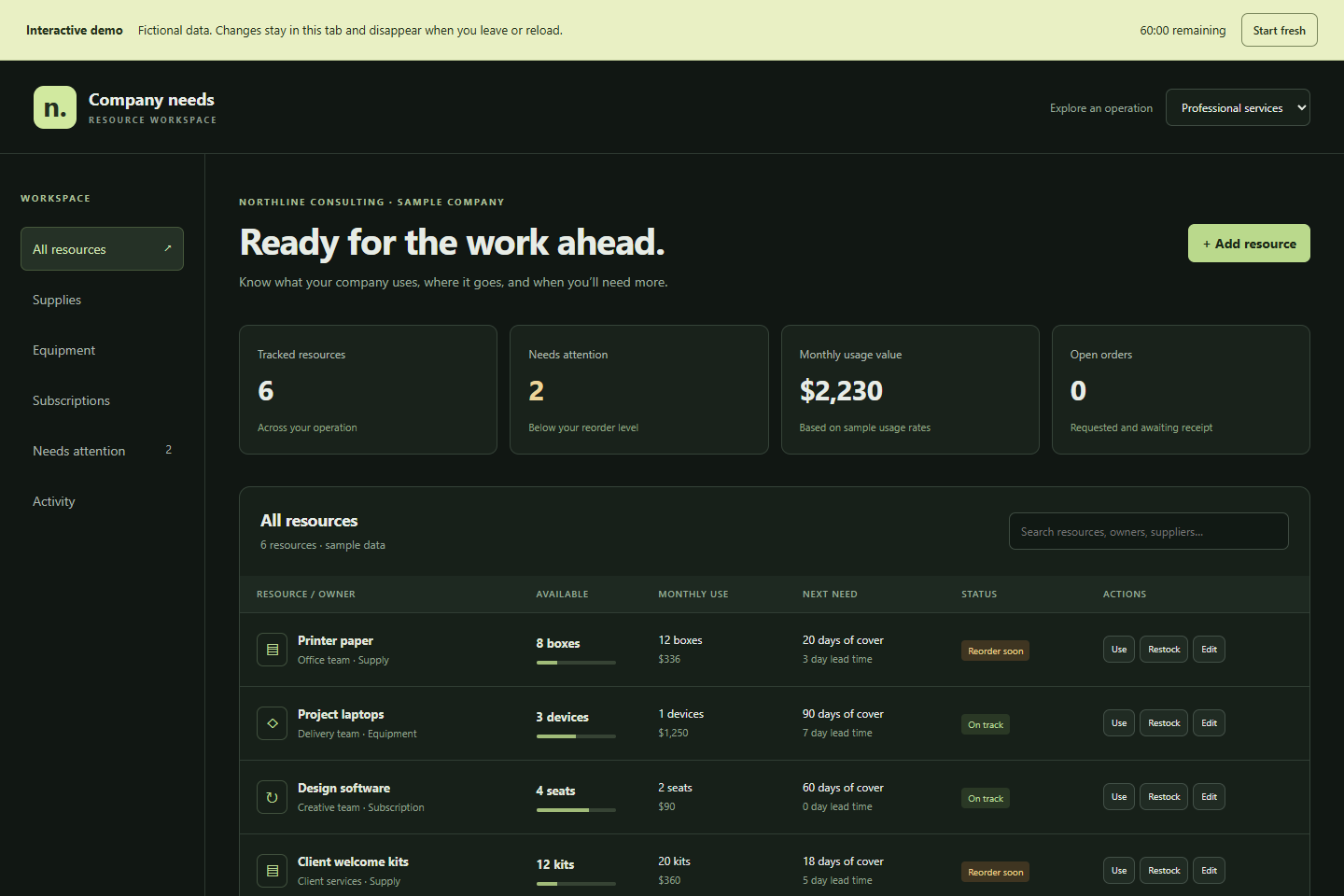Click the Printer paper supply icon
Image resolution: width=1344 pixels, height=896 pixels.
tap(272, 650)
